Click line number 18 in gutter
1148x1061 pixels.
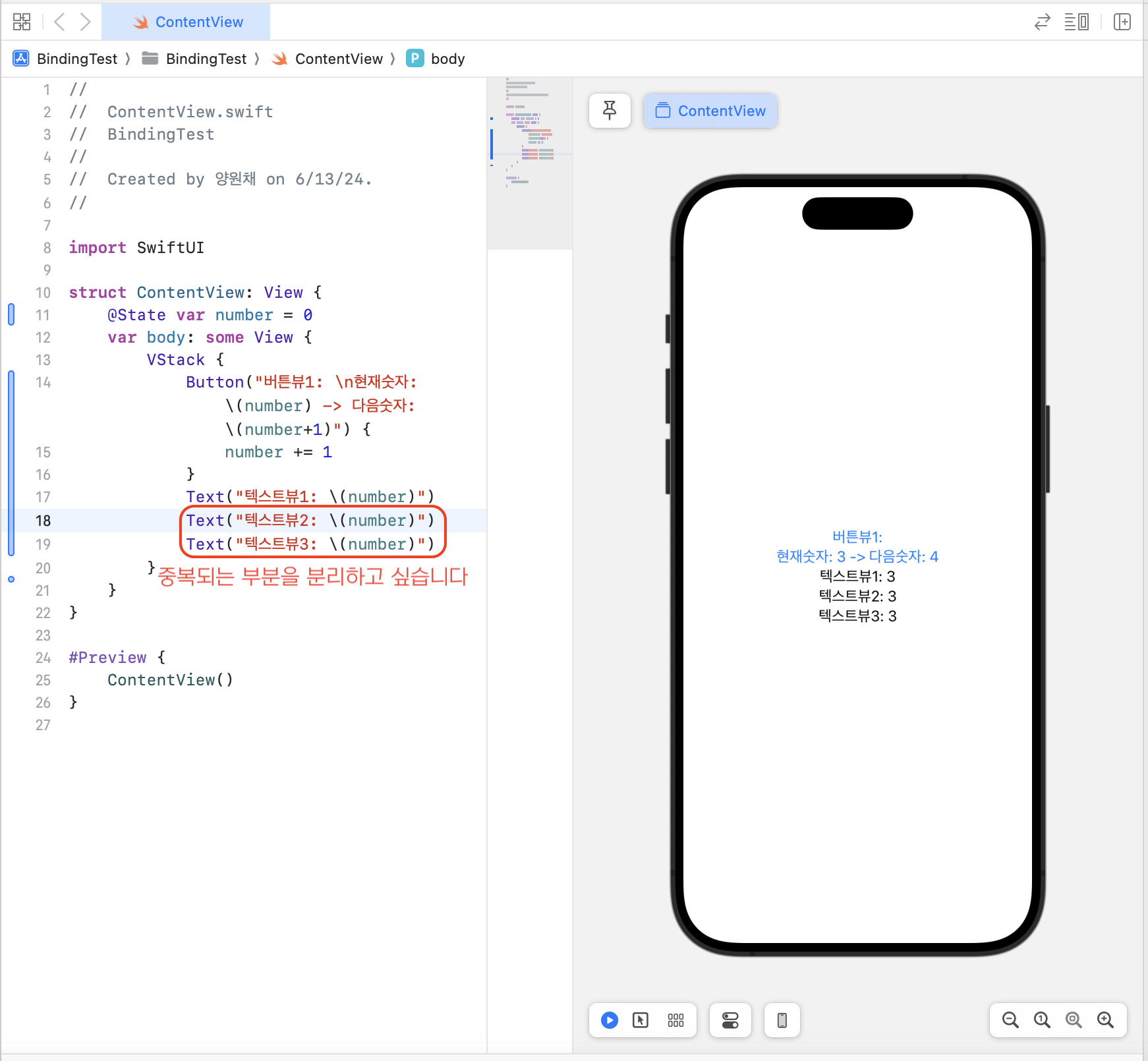tap(43, 521)
